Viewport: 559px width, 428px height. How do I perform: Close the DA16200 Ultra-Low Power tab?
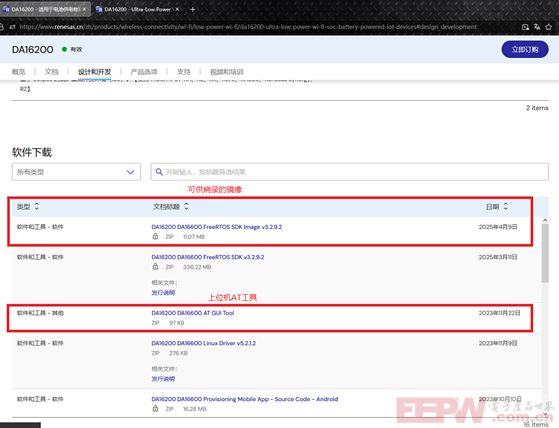(x=177, y=9)
